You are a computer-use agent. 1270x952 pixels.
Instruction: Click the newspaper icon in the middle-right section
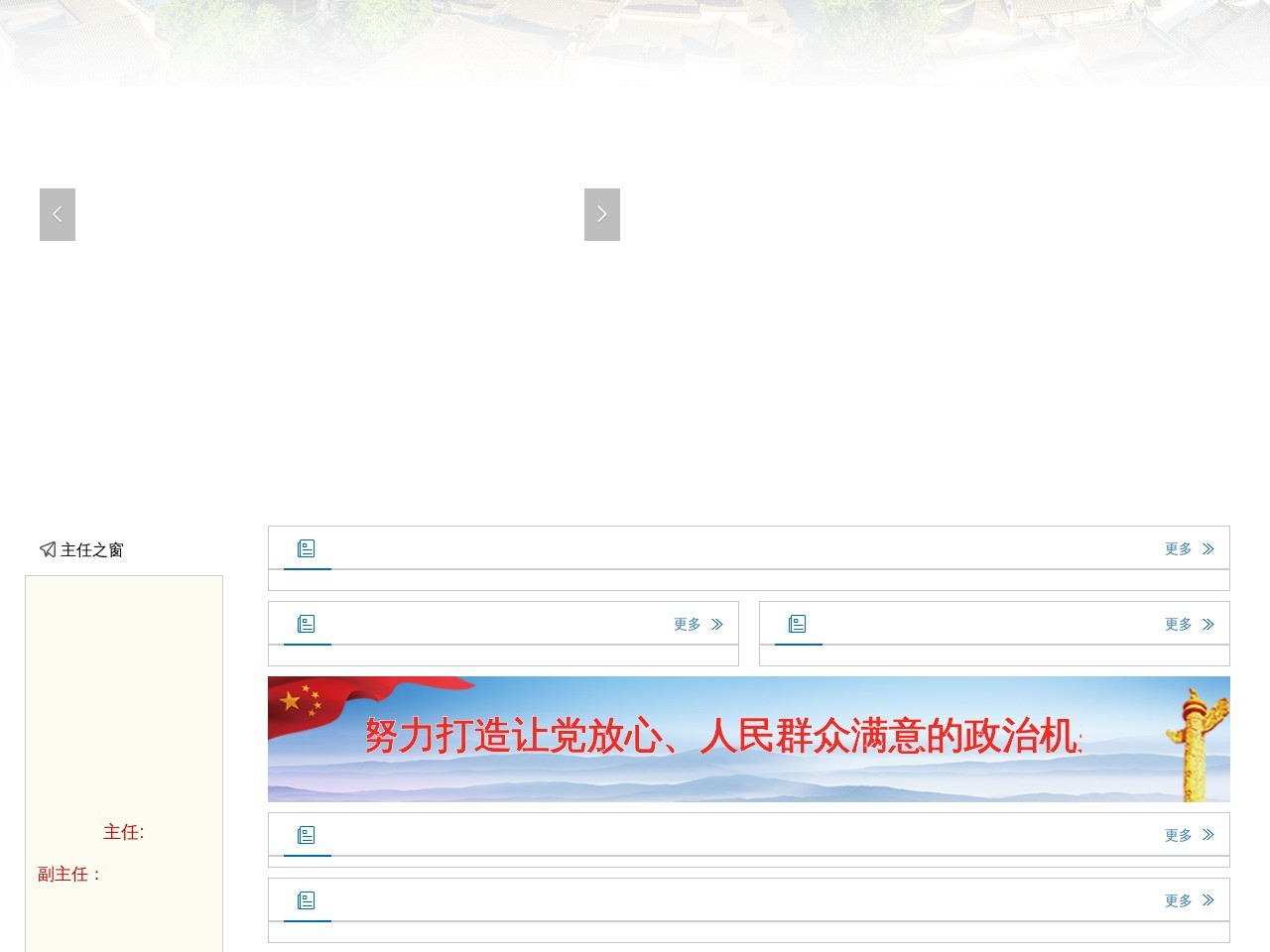pyautogui.click(x=797, y=623)
